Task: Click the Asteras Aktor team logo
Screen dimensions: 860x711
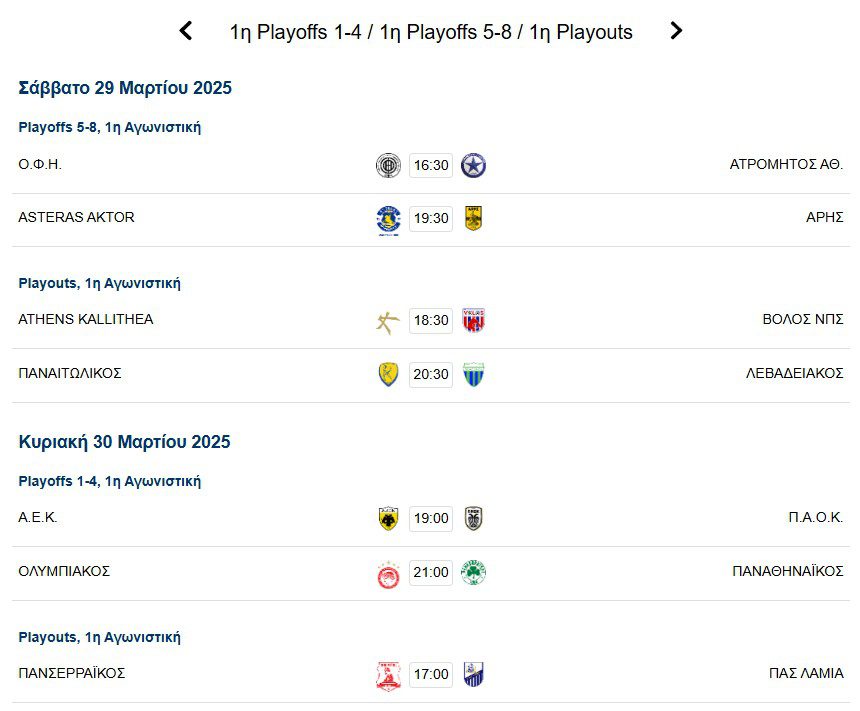Action: 388,218
